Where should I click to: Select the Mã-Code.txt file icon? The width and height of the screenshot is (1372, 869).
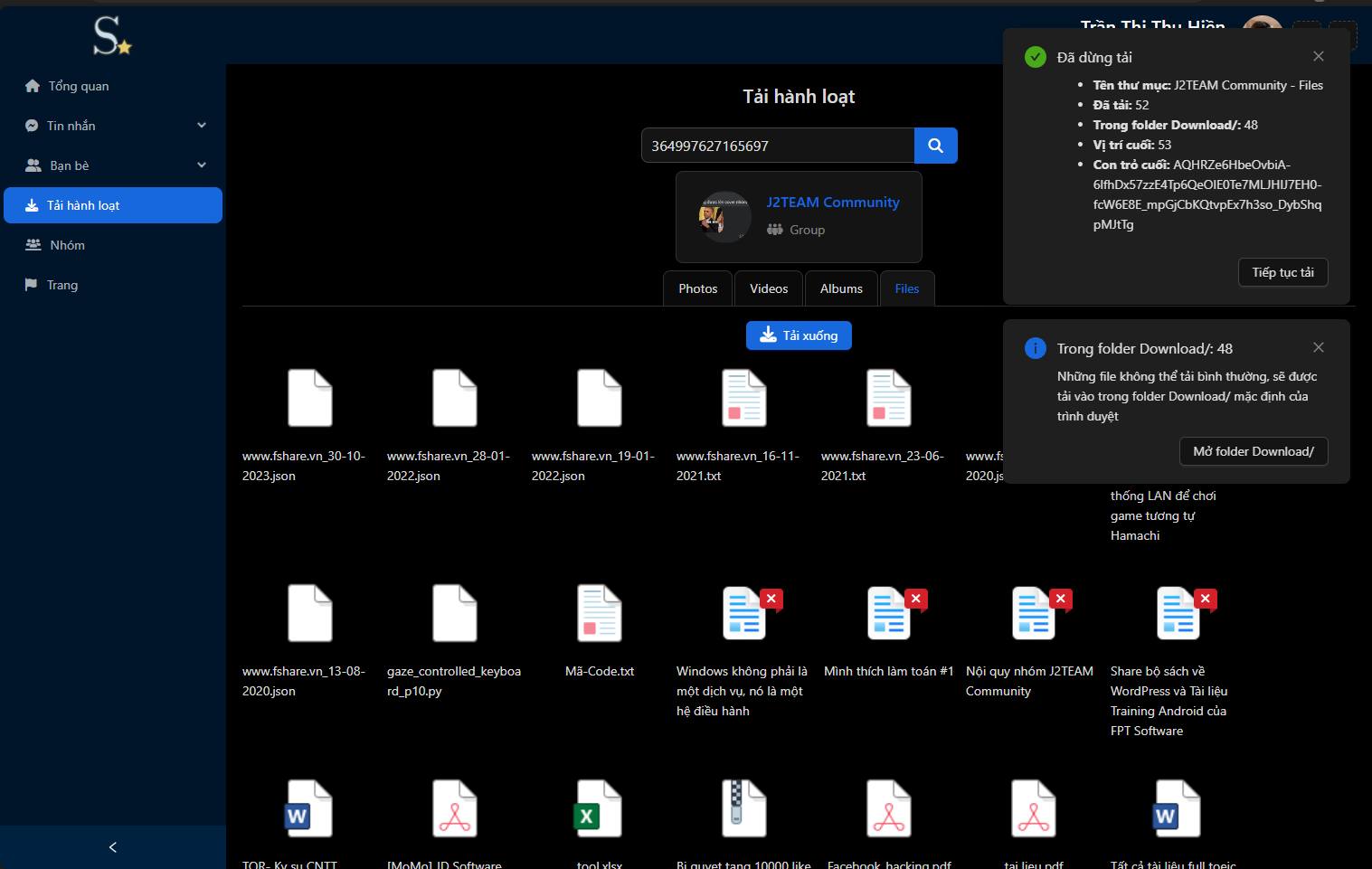[x=600, y=613]
